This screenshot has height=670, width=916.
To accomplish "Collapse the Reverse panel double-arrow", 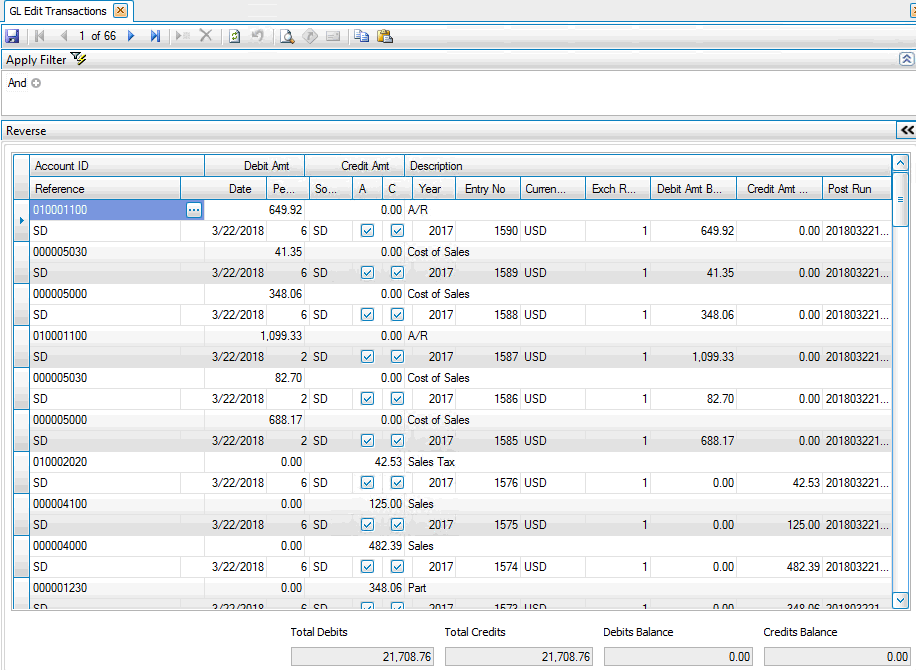I will [x=906, y=130].
